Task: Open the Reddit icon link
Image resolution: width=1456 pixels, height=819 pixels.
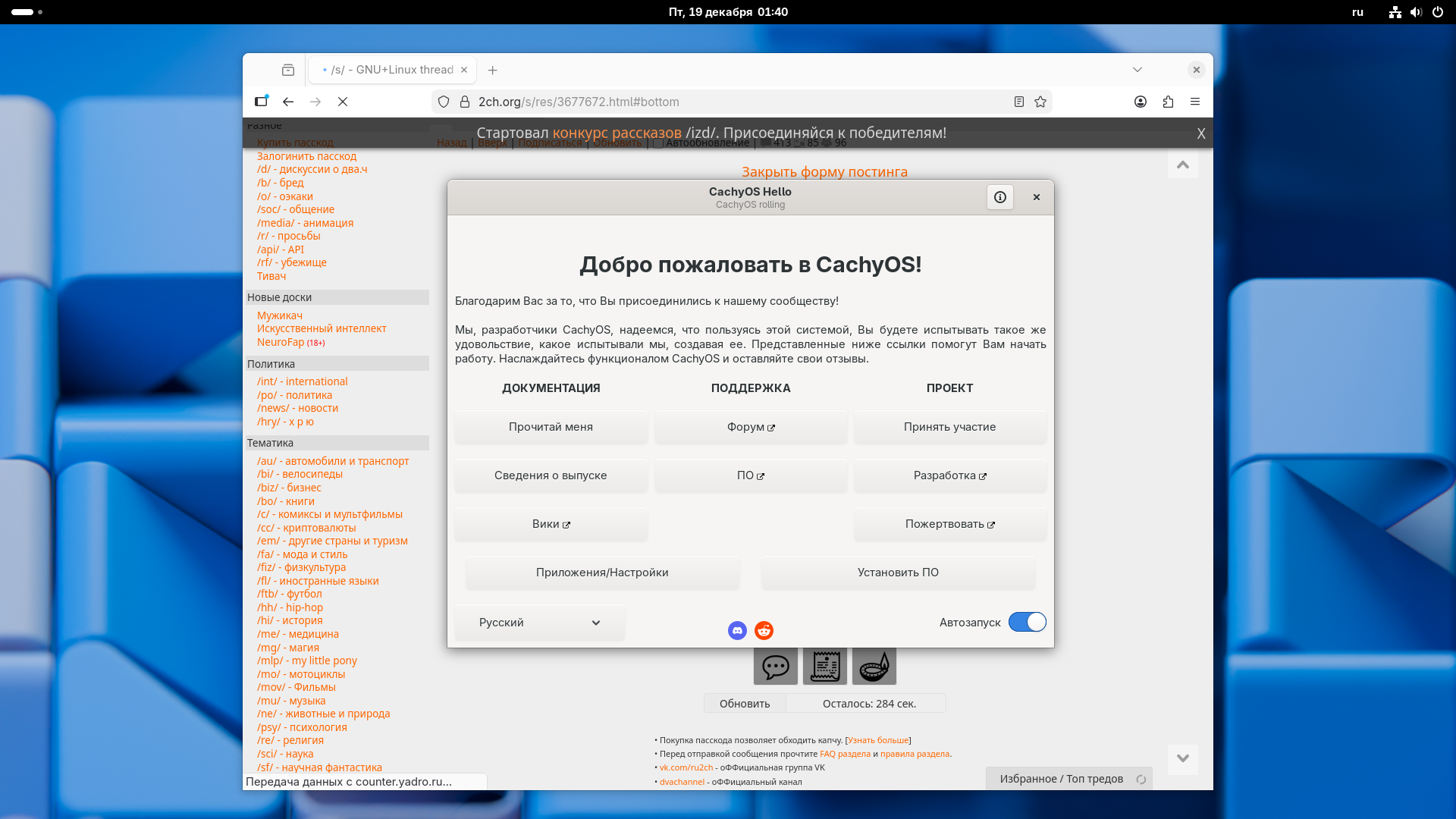Action: tap(764, 630)
